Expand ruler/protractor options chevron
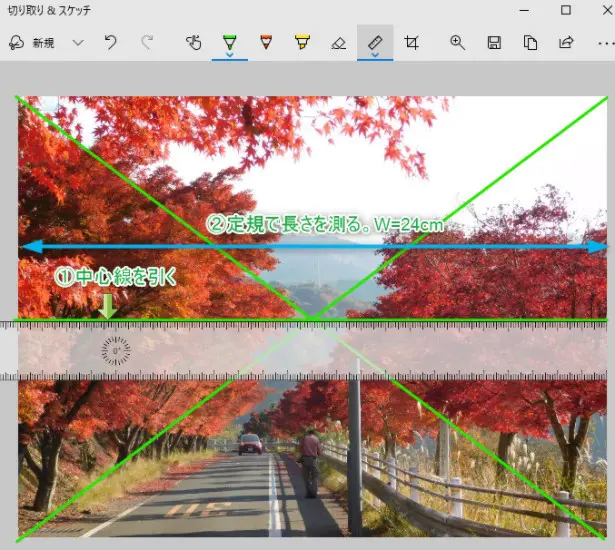 375,55
